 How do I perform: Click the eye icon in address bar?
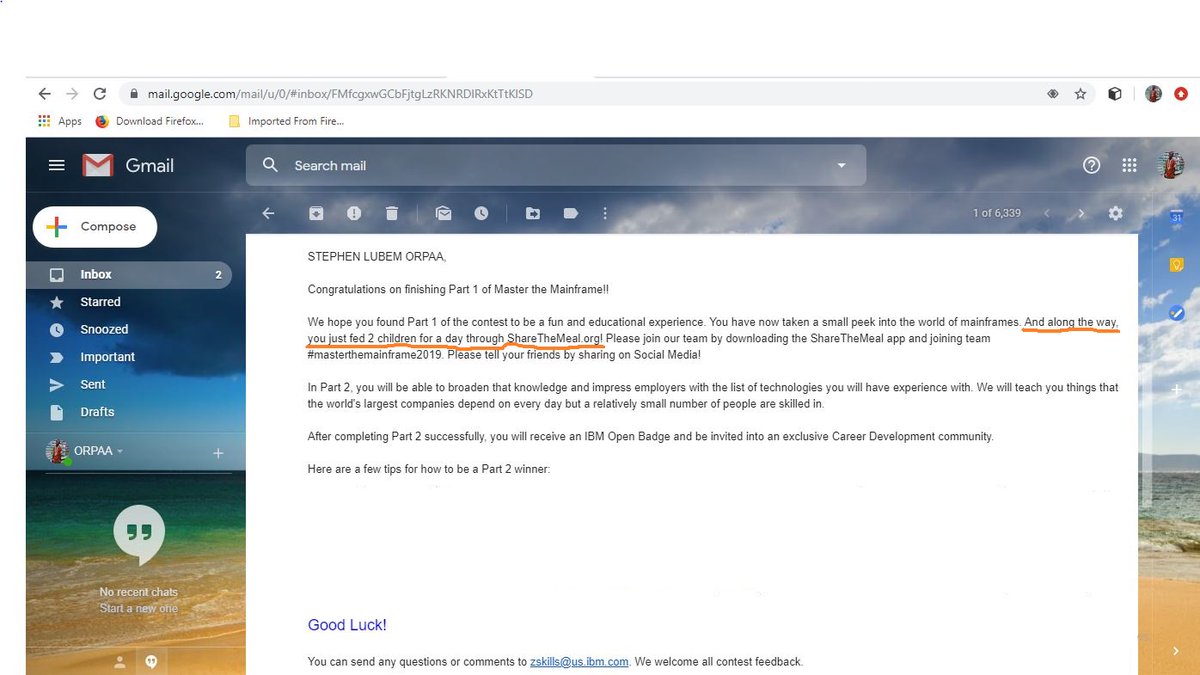coord(1052,94)
